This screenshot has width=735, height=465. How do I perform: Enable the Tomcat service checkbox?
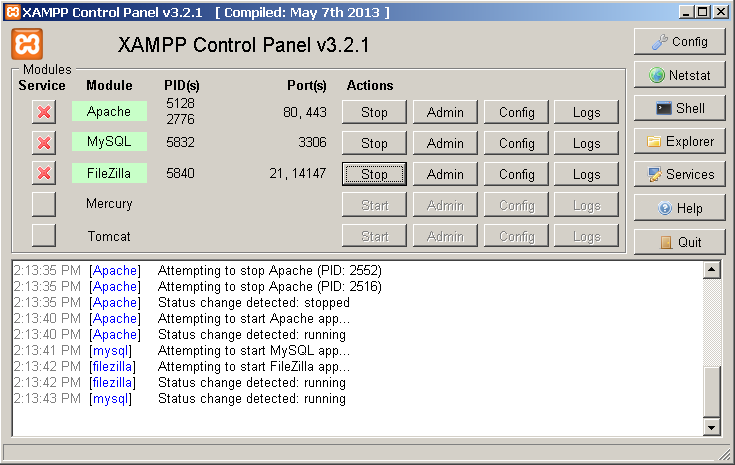[x=44, y=236]
